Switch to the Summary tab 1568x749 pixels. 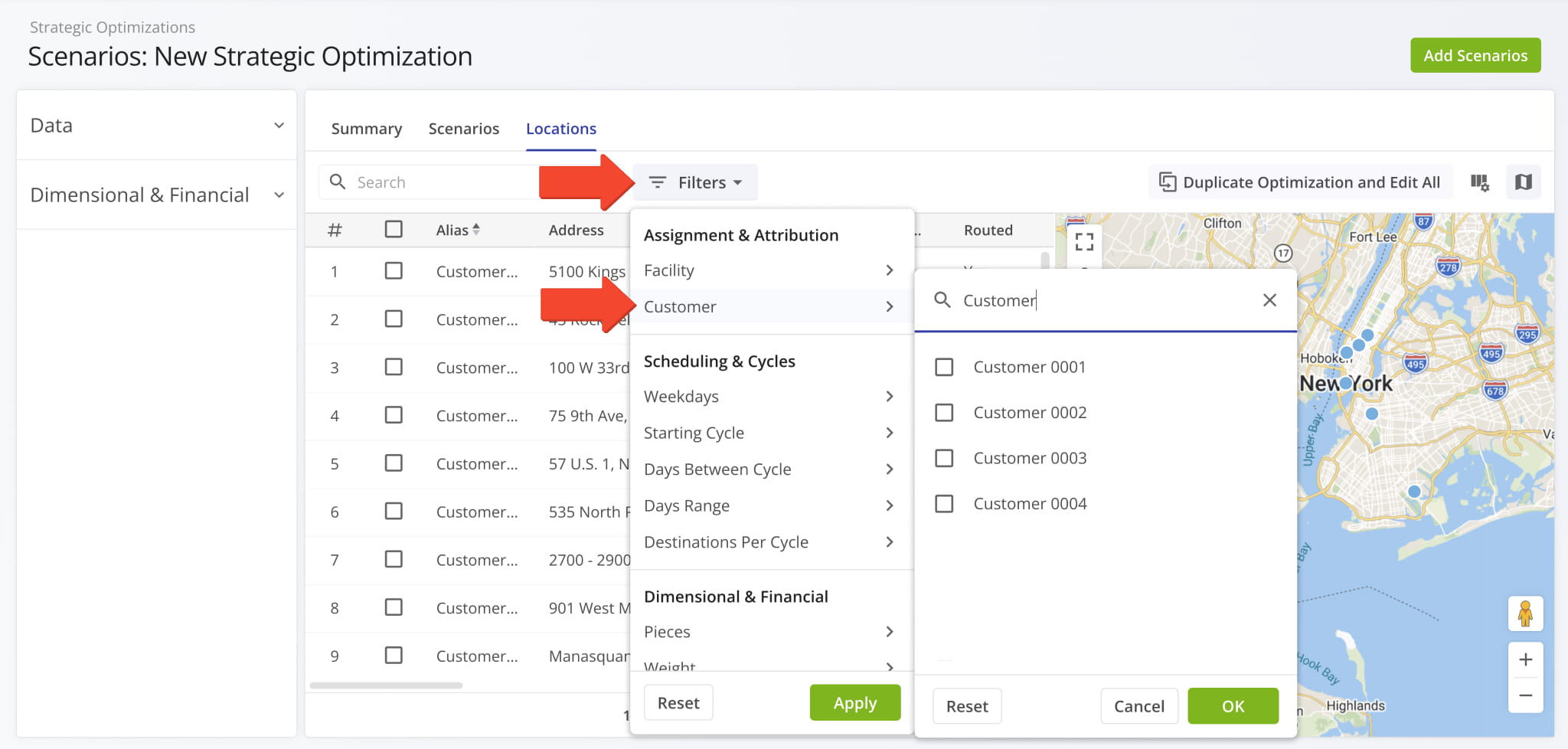tap(366, 129)
